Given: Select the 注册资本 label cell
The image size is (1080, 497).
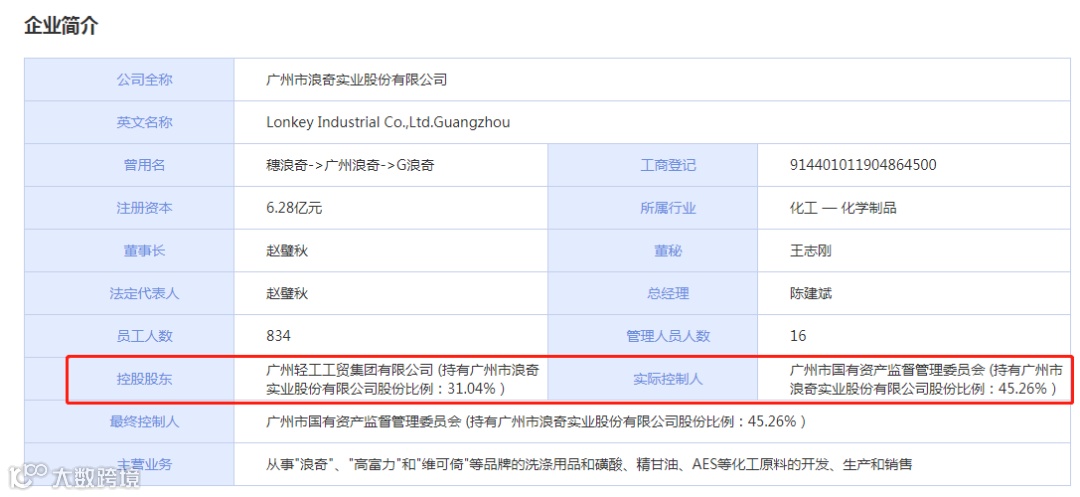Looking at the screenshot, I should coord(129,208).
